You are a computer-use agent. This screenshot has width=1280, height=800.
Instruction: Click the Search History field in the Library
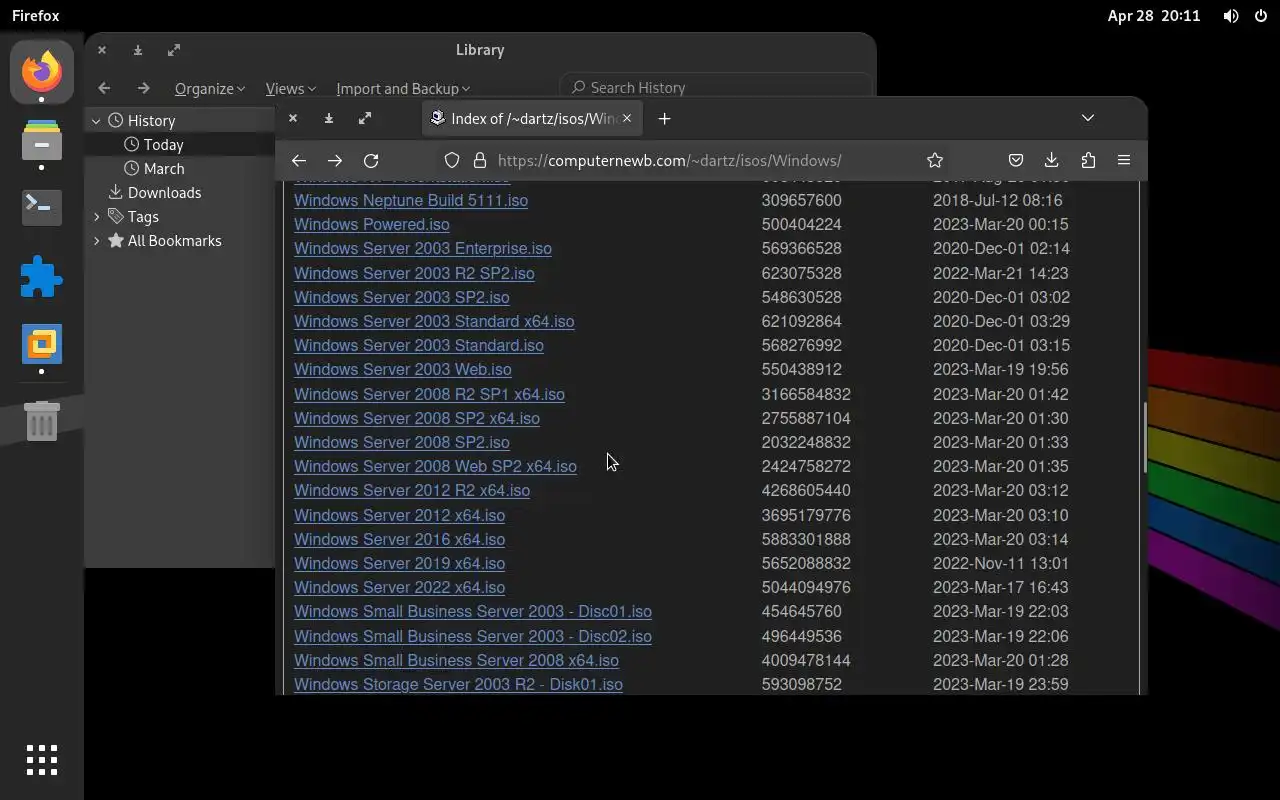coord(715,87)
